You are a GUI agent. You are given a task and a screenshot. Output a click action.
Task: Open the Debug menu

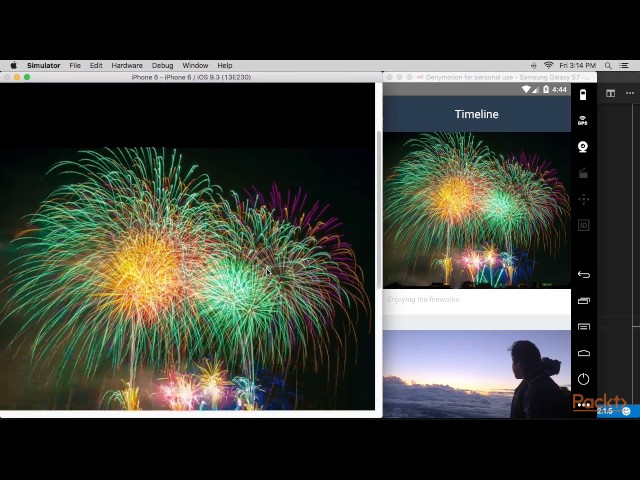(x=162, y=65)
